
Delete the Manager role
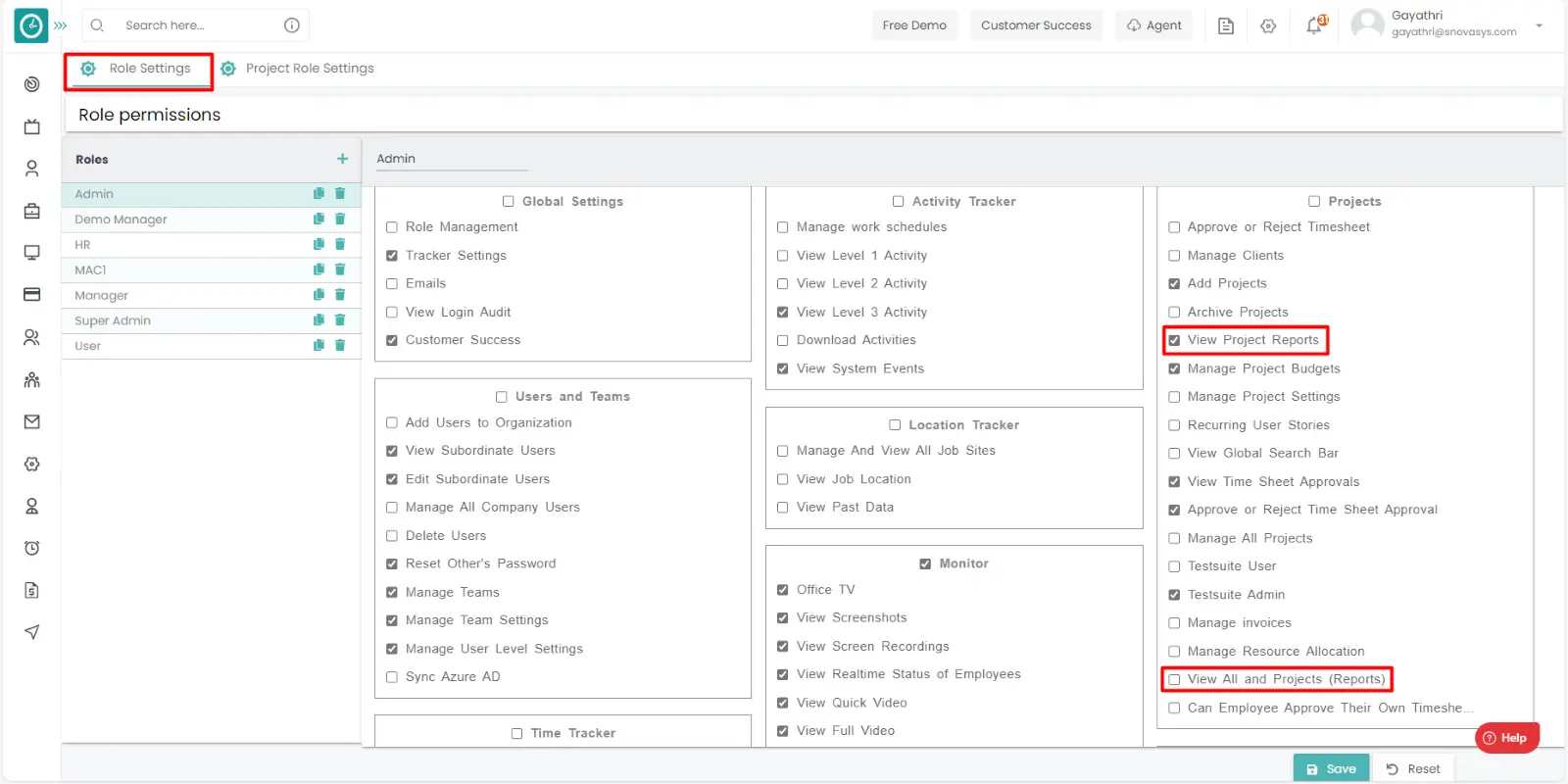point(340,295)
